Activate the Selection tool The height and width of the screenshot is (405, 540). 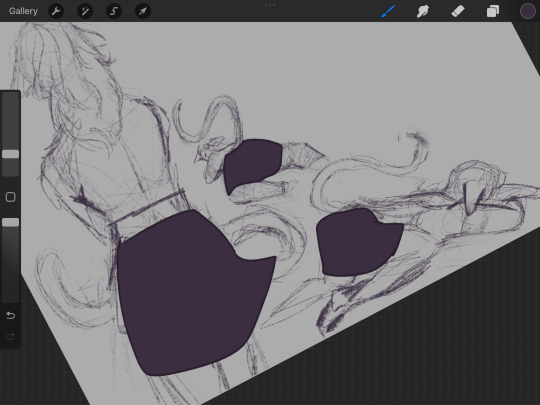click(114, 11)
